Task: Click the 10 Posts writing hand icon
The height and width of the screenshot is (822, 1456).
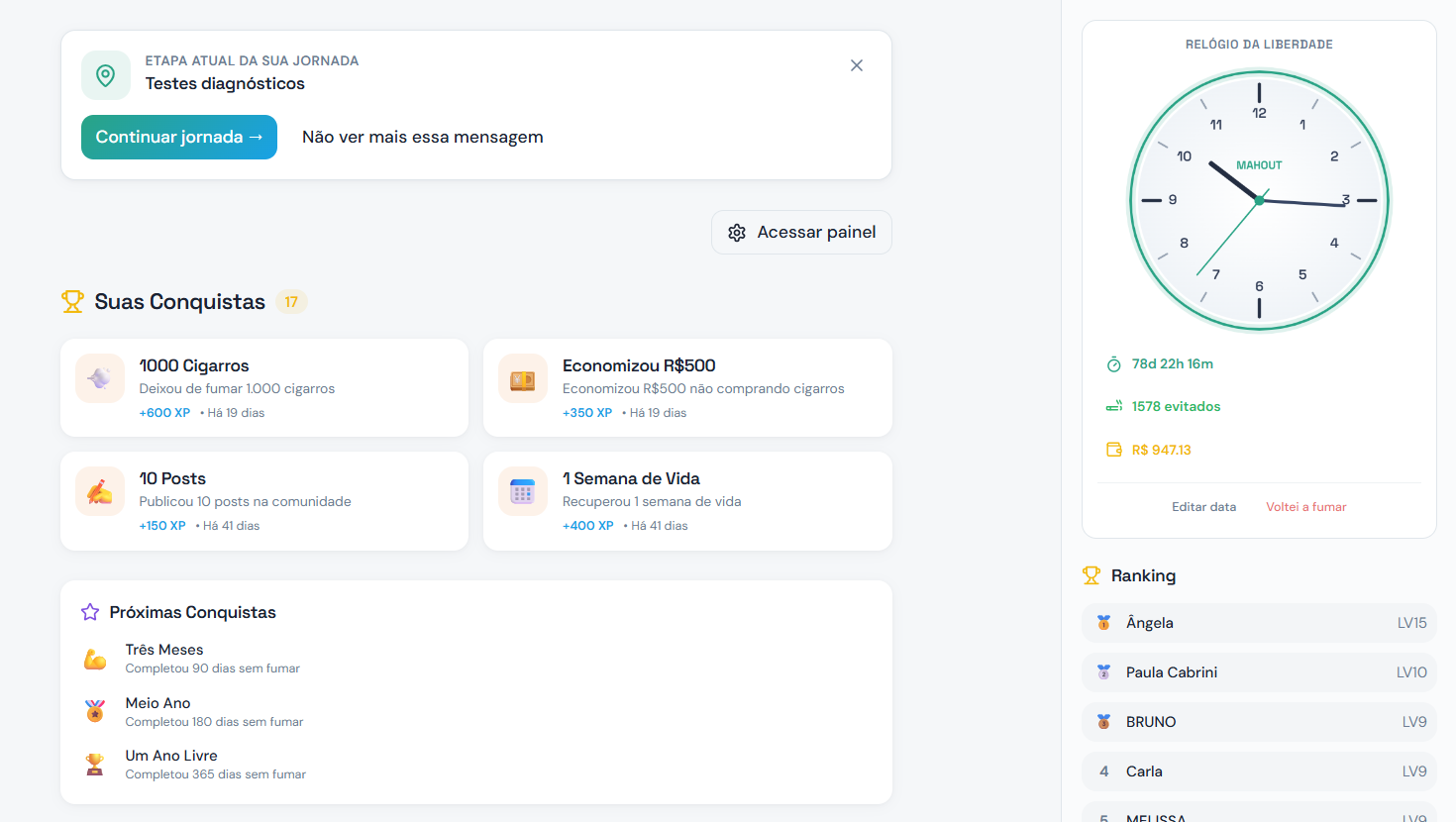Action: (100, 491)
